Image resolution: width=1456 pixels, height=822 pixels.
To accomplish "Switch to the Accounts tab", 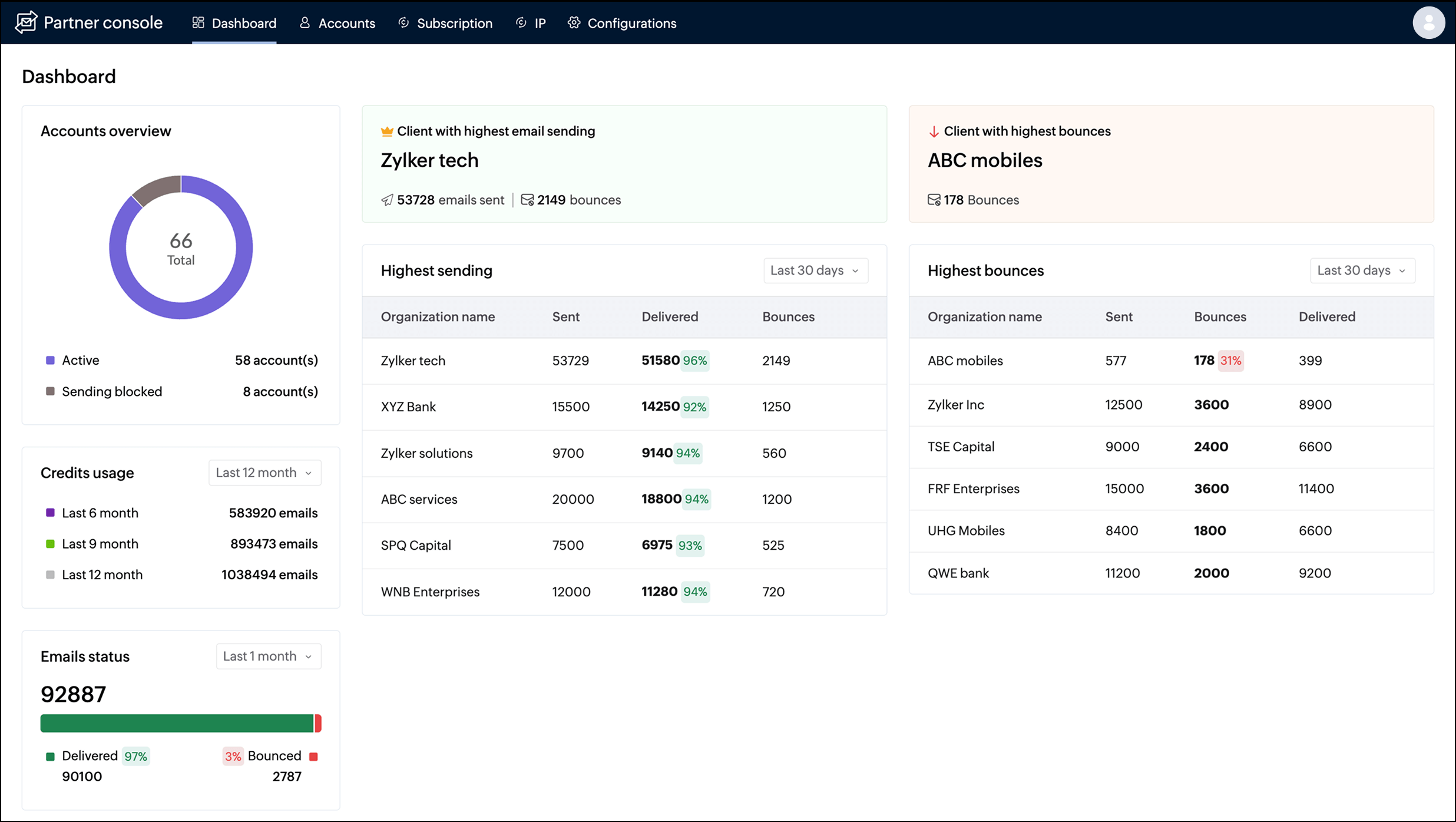I will point(346,22).
